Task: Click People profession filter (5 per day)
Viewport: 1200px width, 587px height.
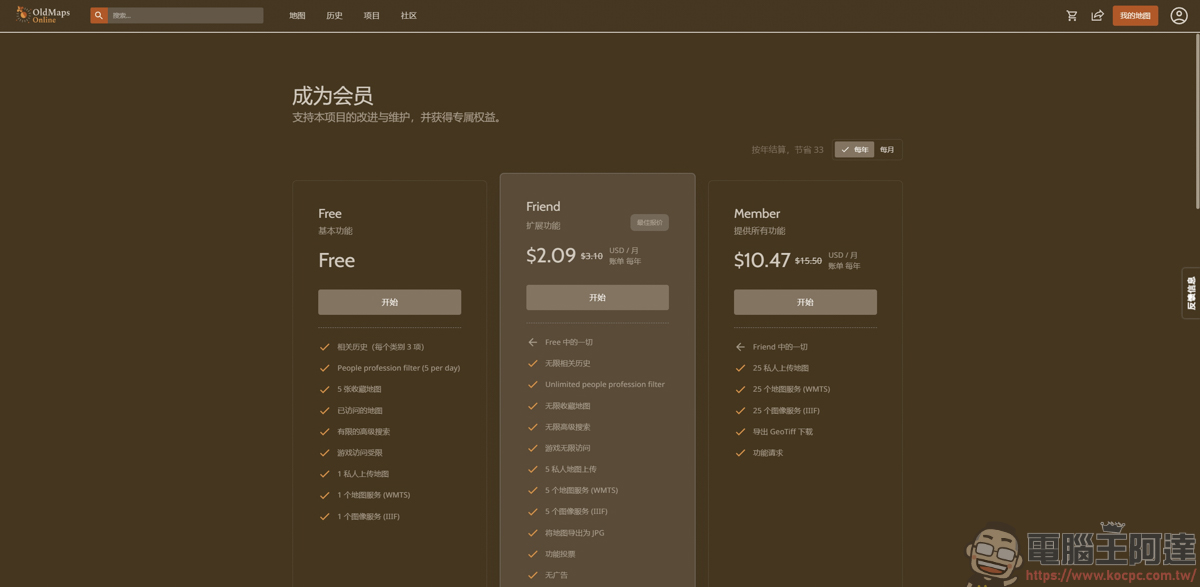Action: [x=398, y=368]
